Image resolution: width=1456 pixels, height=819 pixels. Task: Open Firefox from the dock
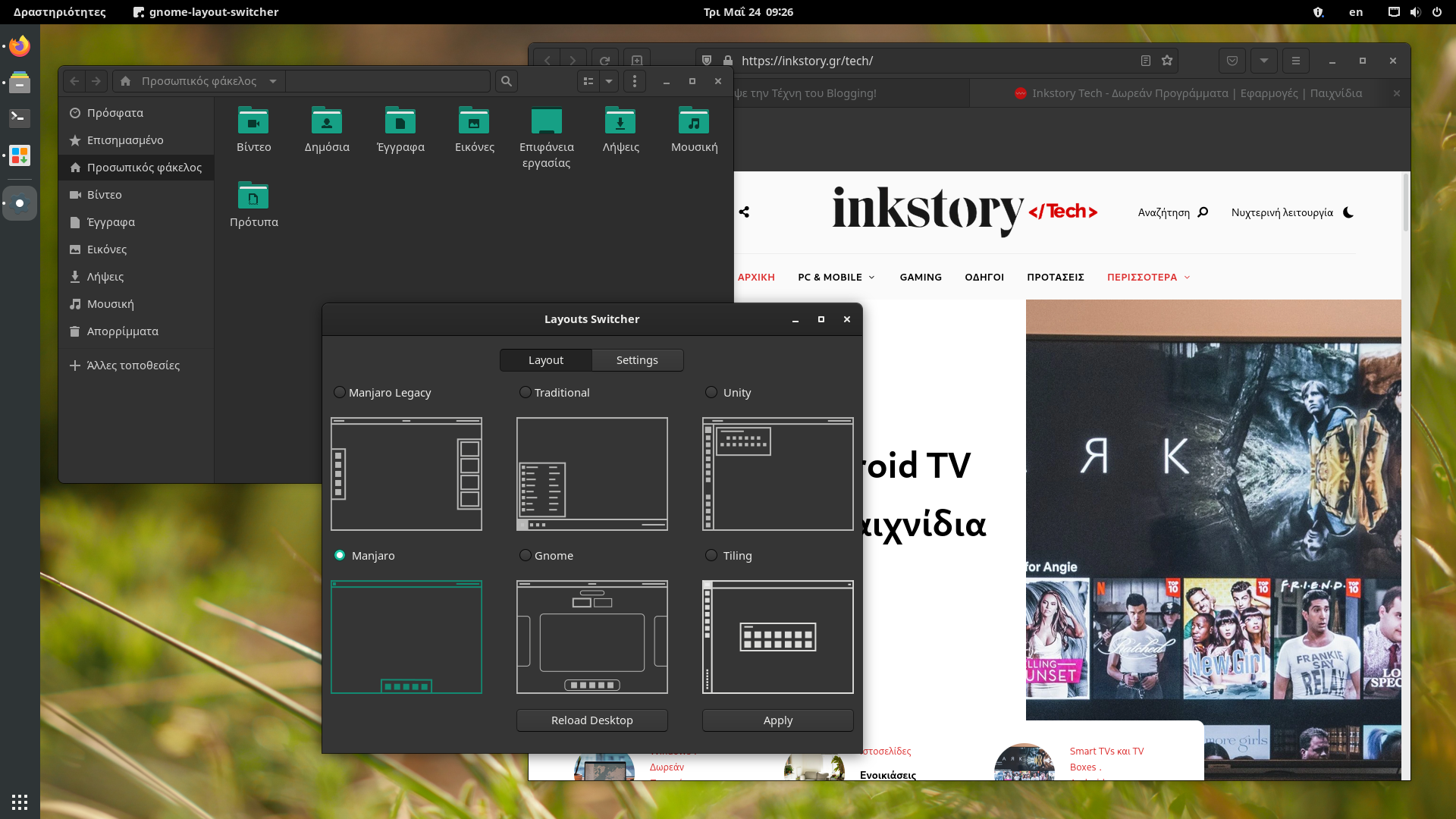pos(19,45)
